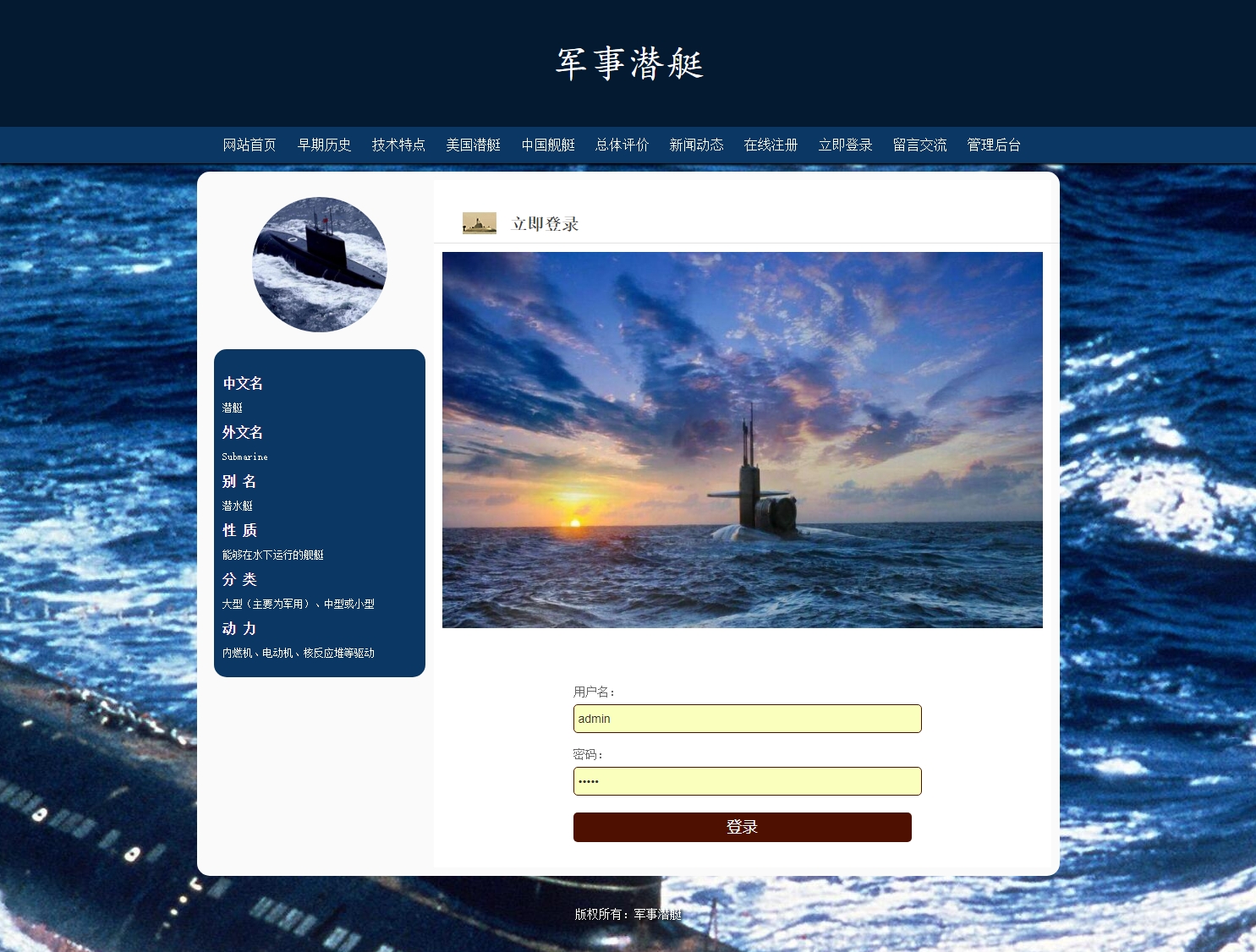Click the 中文名 heading in sidebar

[x=243, y=383]
